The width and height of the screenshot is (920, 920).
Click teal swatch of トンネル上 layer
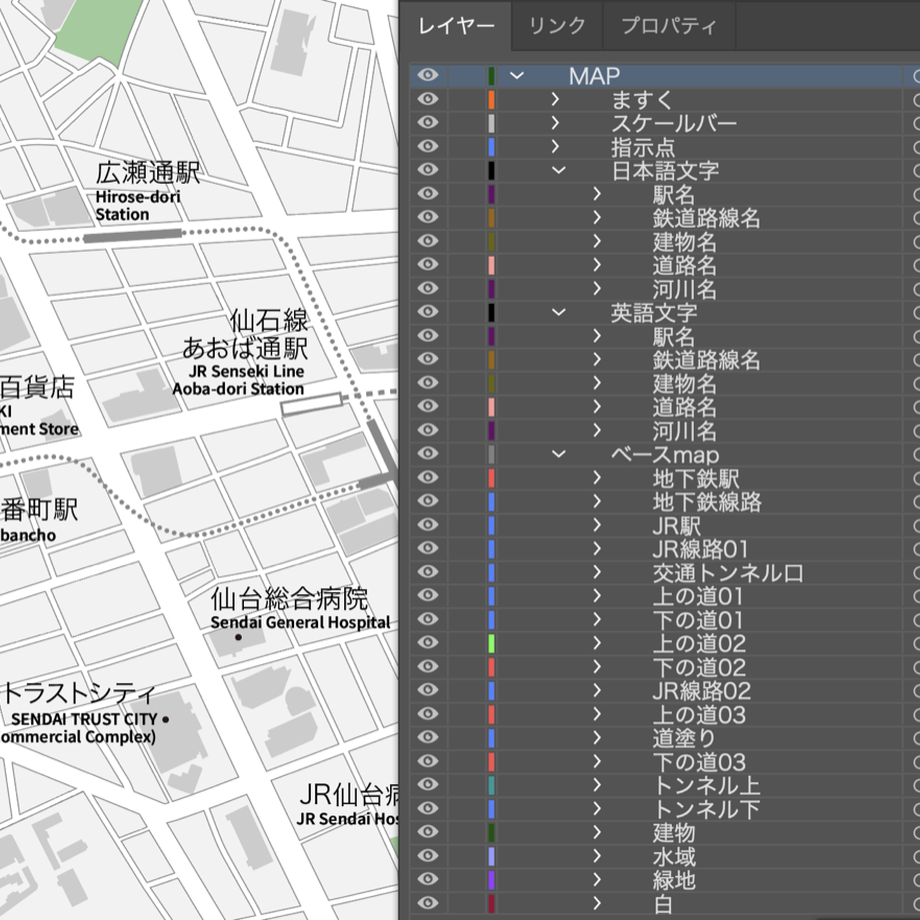coord(492,785)
